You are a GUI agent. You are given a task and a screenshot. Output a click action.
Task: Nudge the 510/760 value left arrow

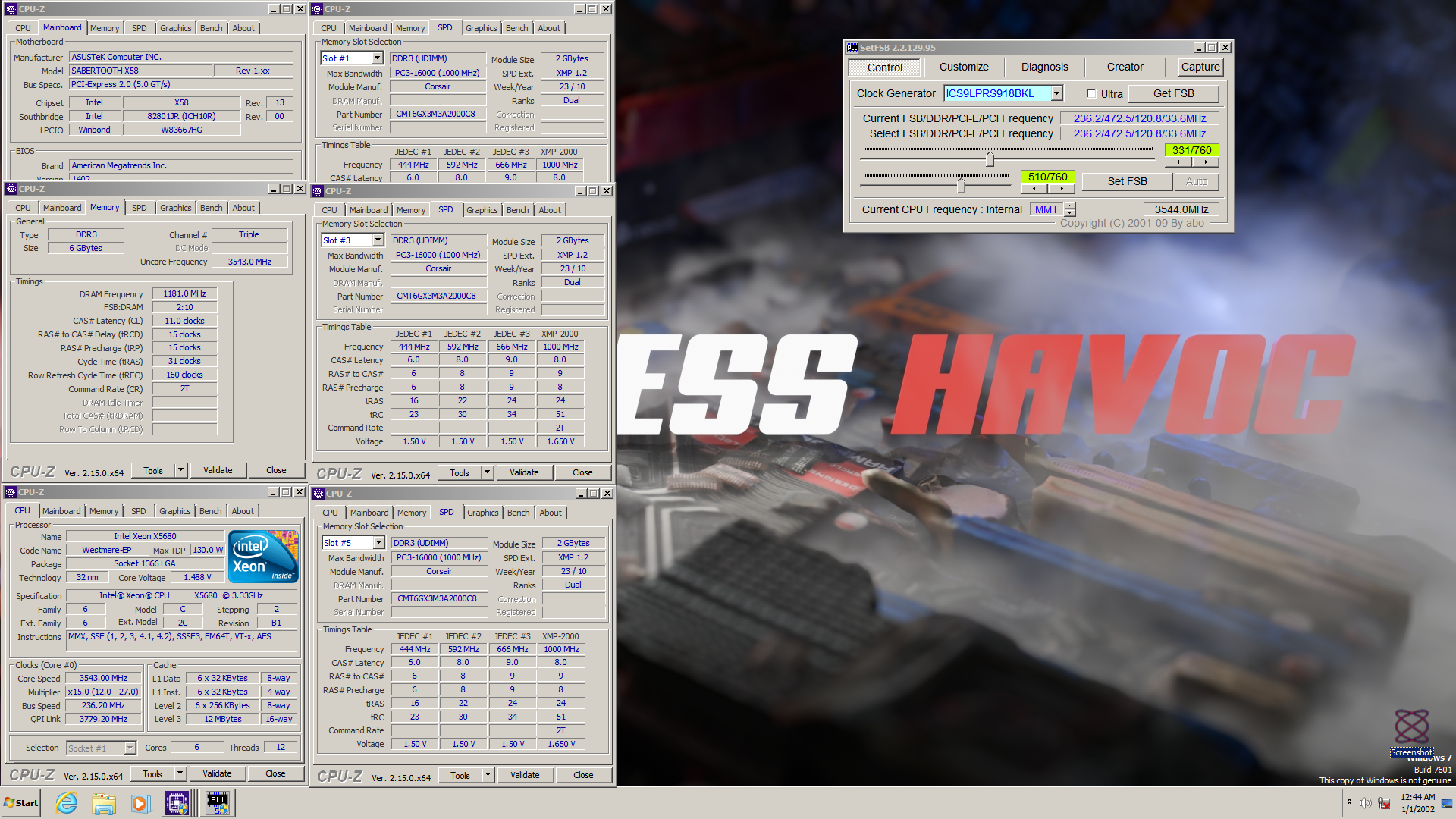click(x=1034, y=188)
